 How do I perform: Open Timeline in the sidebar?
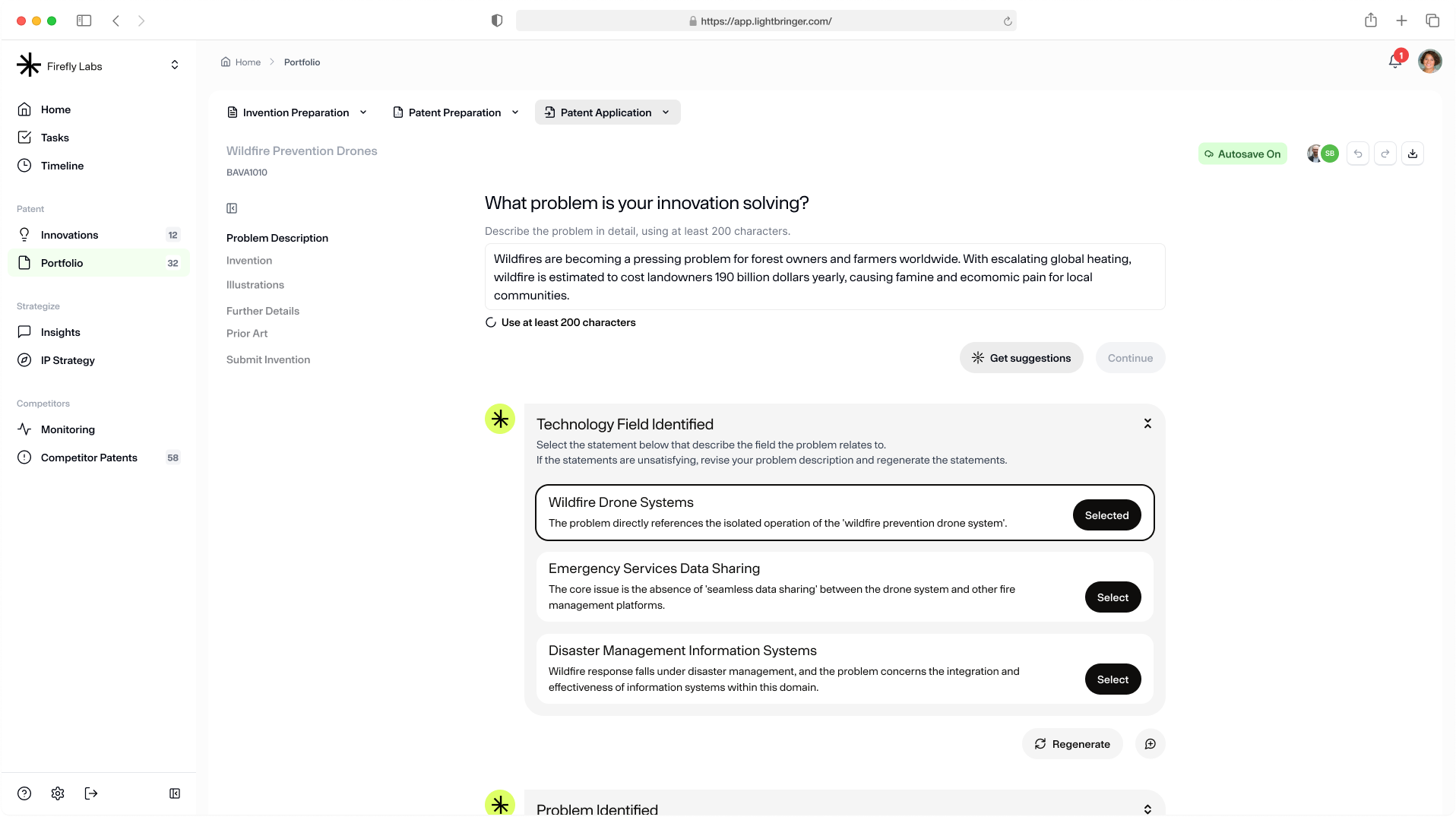[x=99, y=166]
